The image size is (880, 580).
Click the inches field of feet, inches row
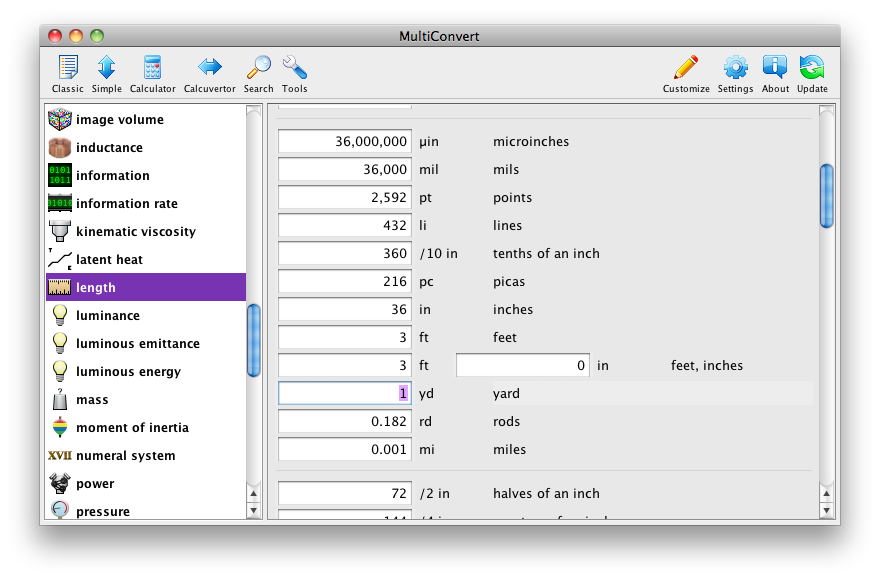522,365
